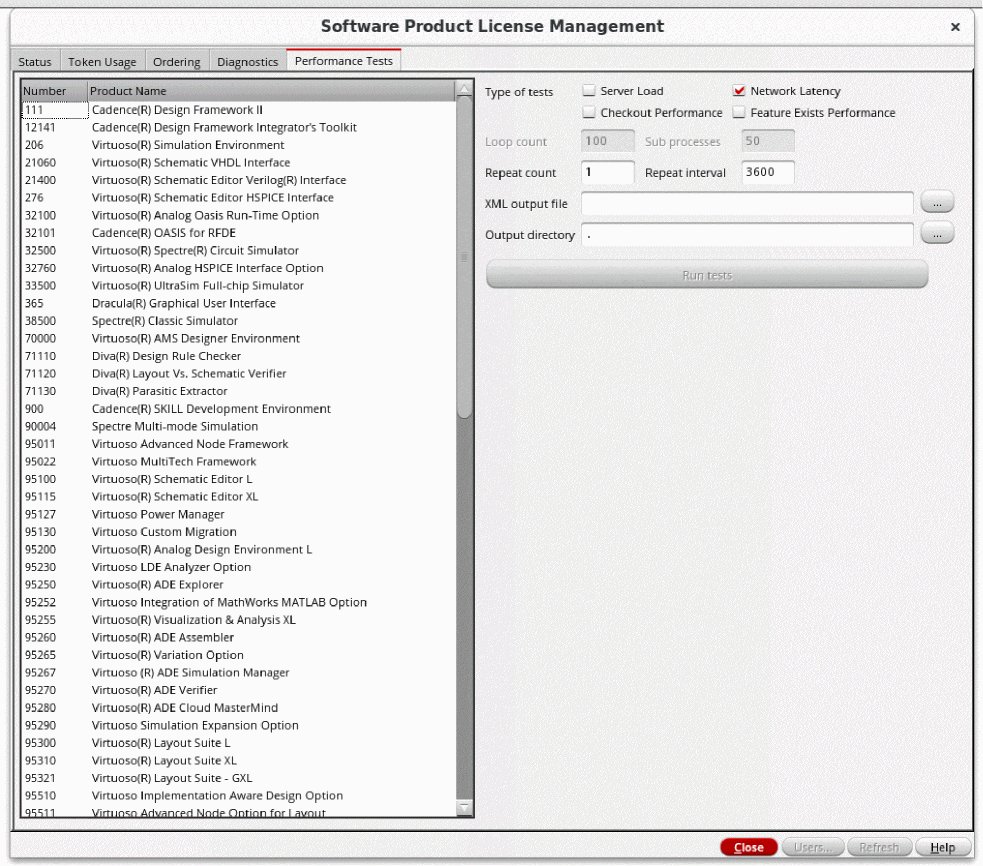
Task: Enable Checkout Performance test checkbox
Action: tap(589, 113)
